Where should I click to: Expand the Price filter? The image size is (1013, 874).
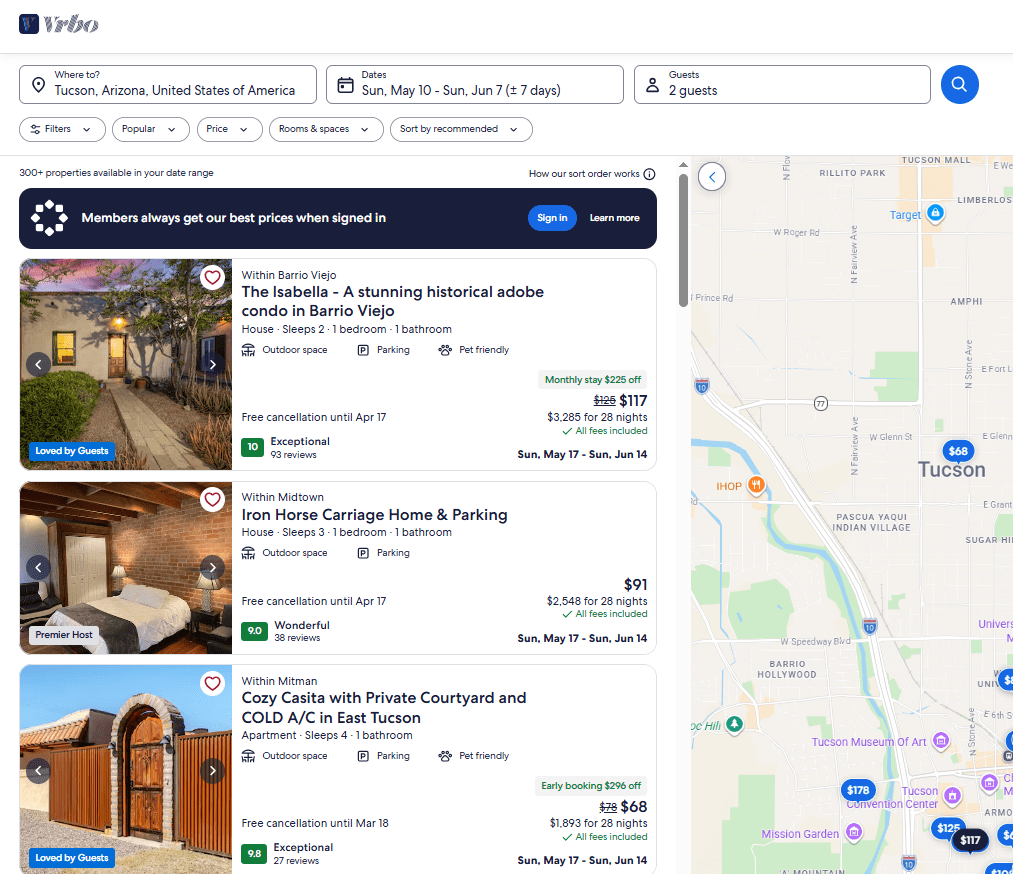pyautogui.click(x=230, y=129)
